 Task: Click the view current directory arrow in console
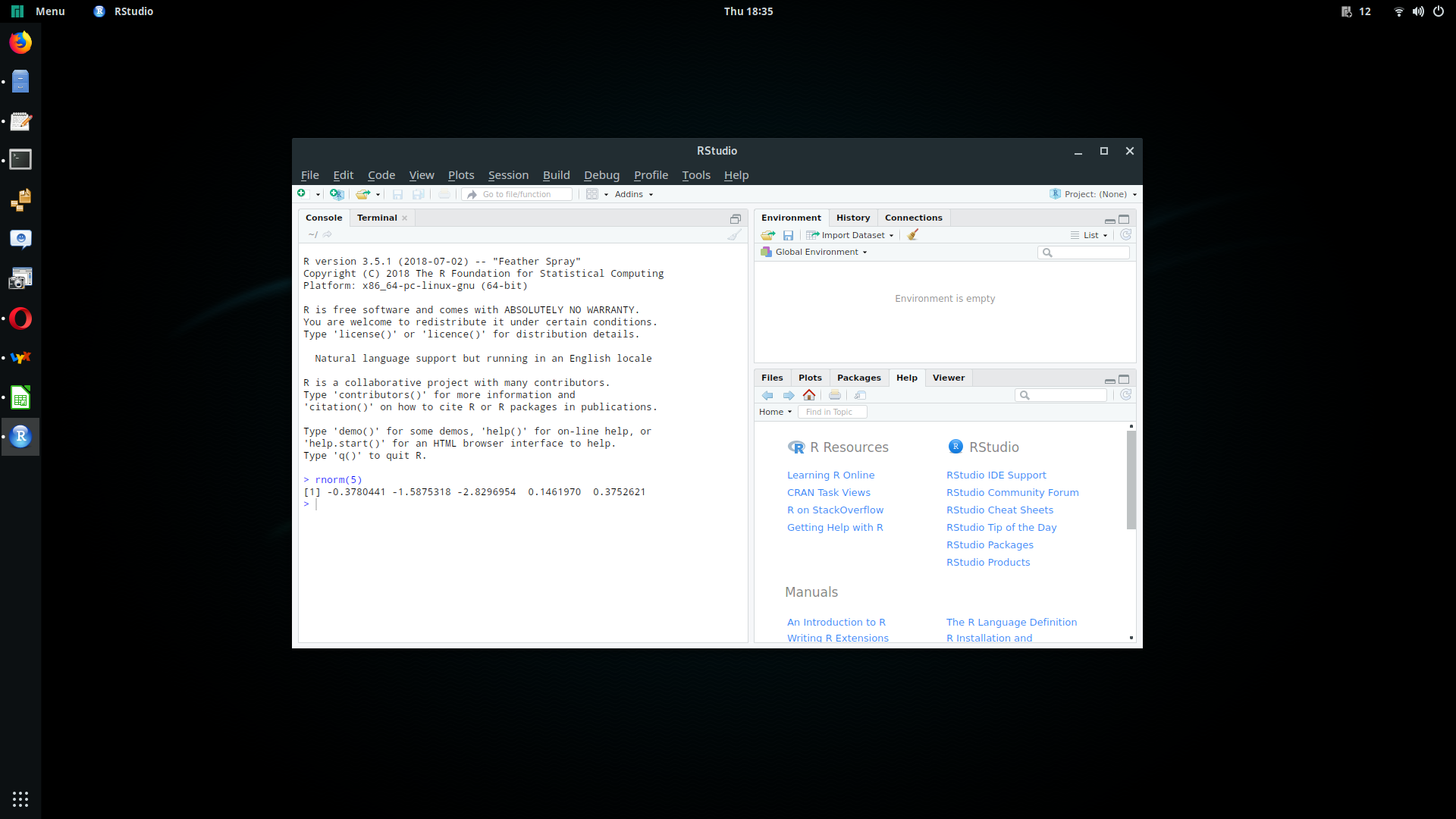[x=328, y=234]
